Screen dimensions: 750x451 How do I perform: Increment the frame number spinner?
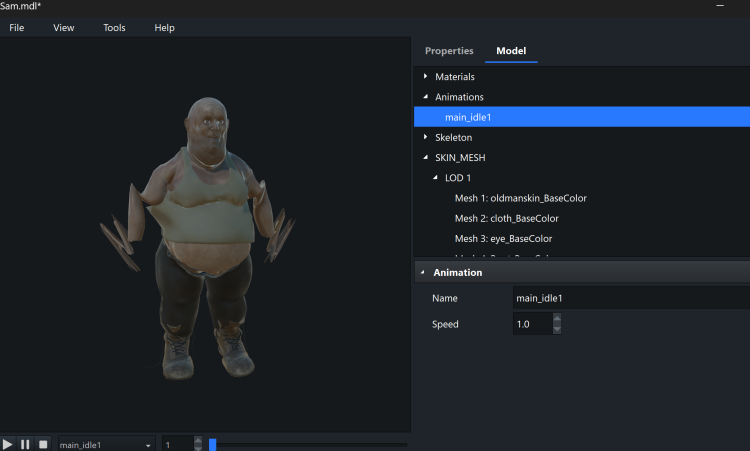point(198,440)
